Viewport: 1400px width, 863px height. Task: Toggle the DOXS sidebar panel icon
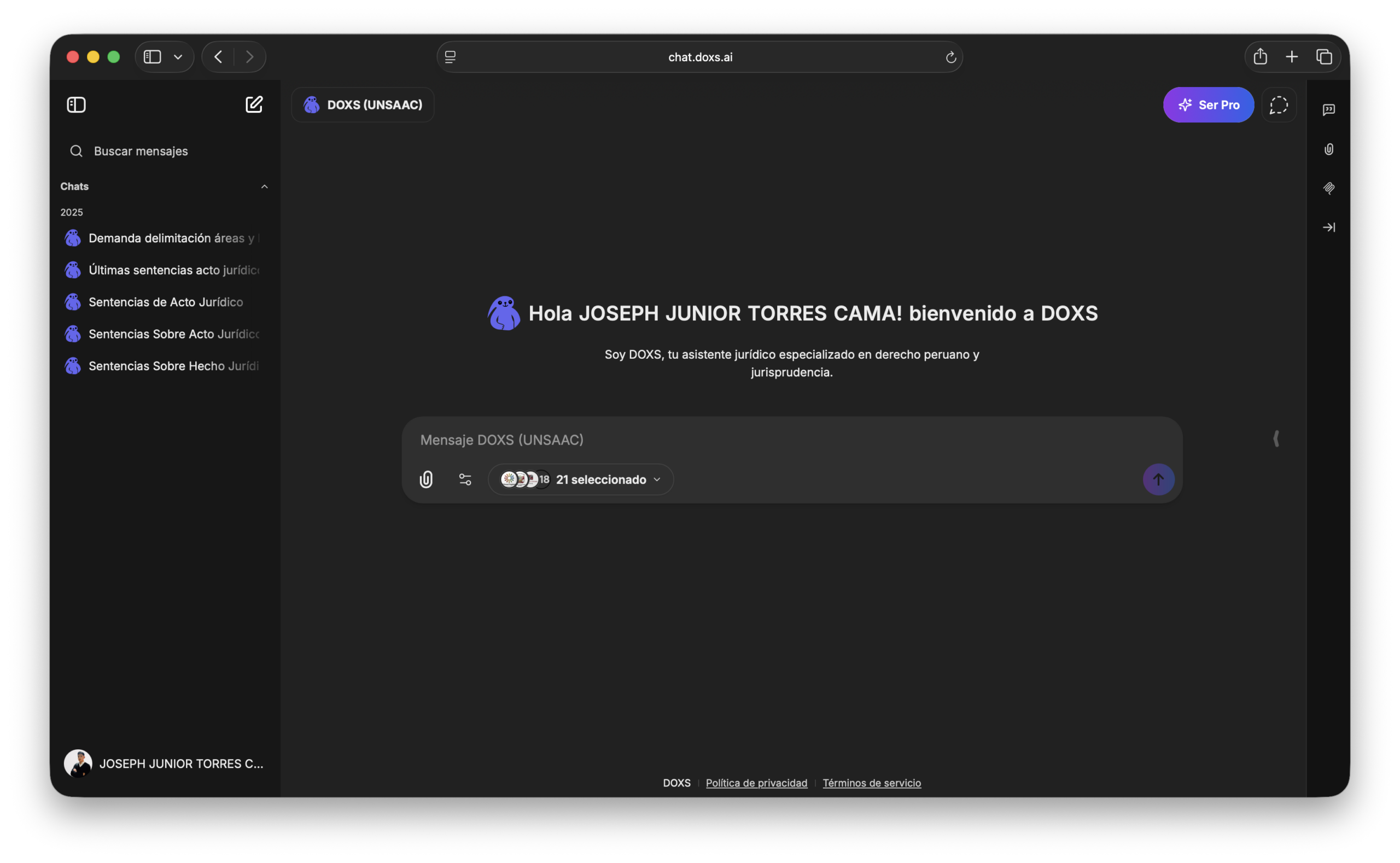(76, 104)
